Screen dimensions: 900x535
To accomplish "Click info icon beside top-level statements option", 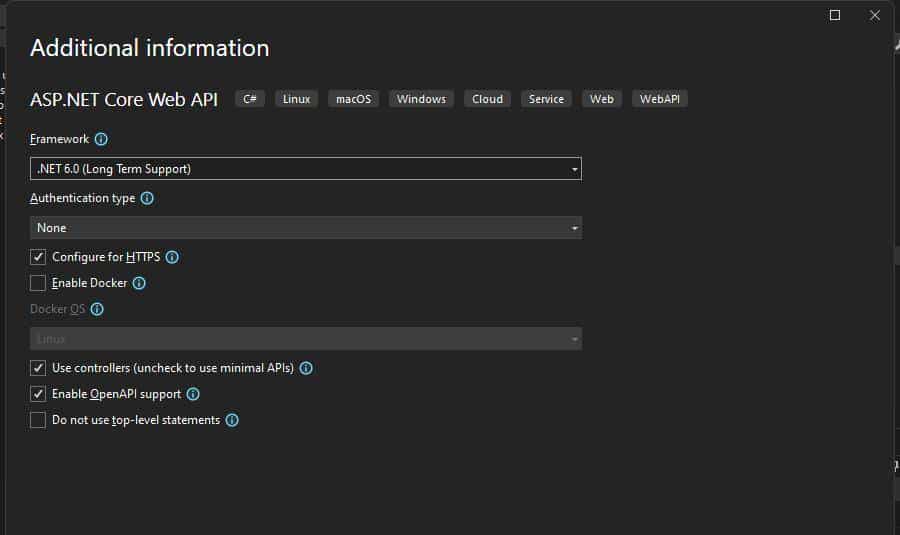I will point(232,420).
